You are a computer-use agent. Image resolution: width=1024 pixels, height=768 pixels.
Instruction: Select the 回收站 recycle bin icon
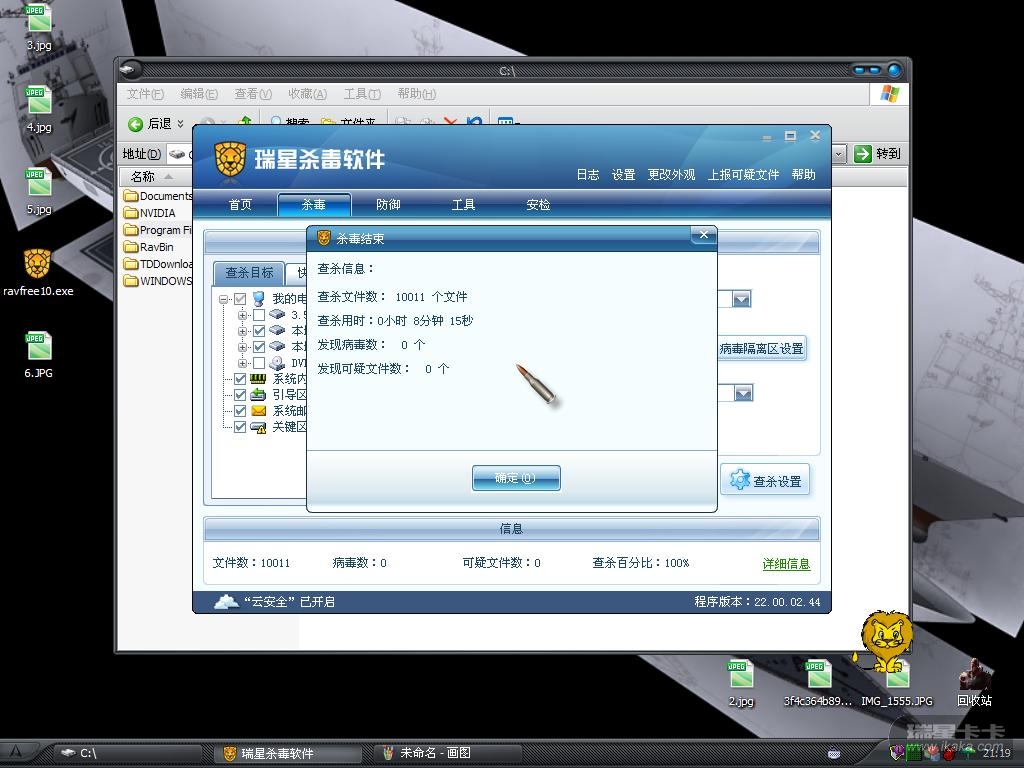tap(974, 683)
